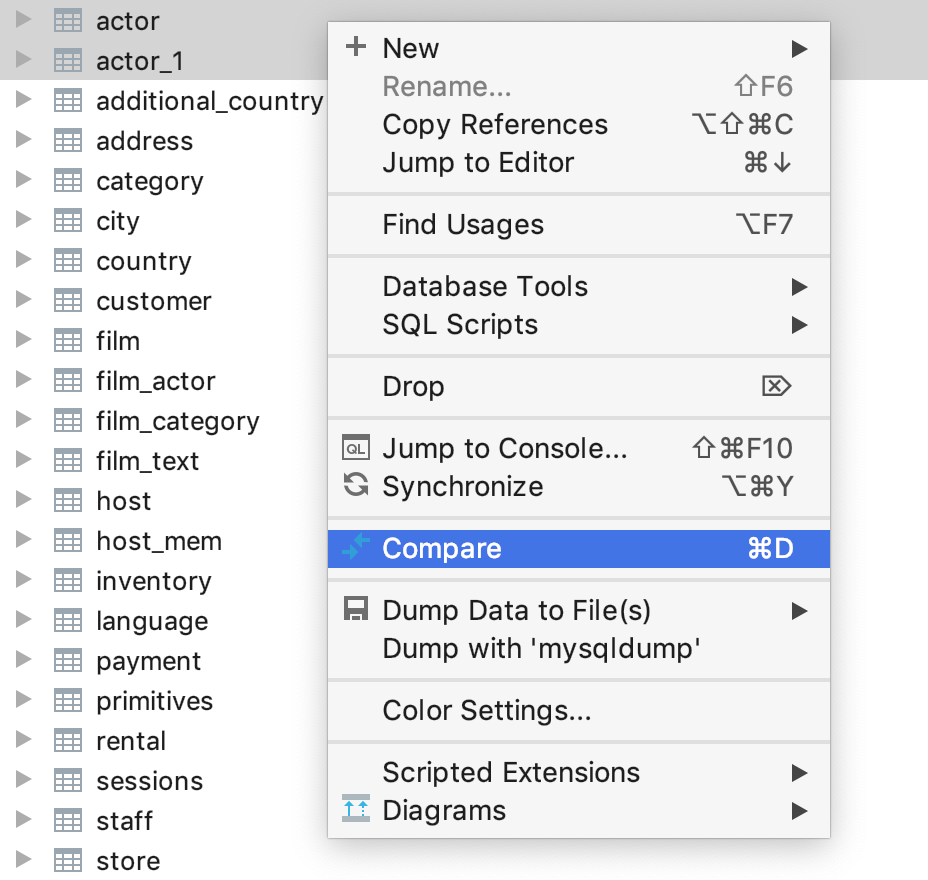Click the table icon for host_mem
This screenshot has height=880, width=928.
click(x=68, y=540)
